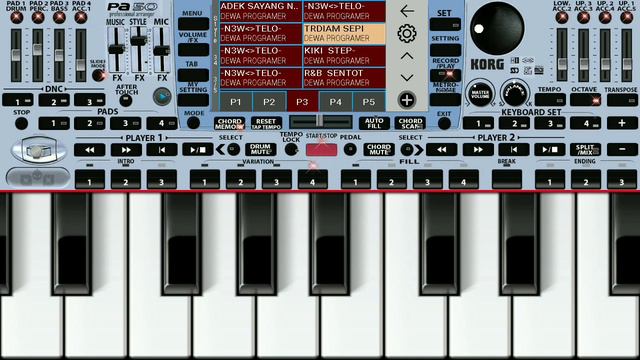Switch to page tab P2
The image size is (640, 360).
(269, 102)
